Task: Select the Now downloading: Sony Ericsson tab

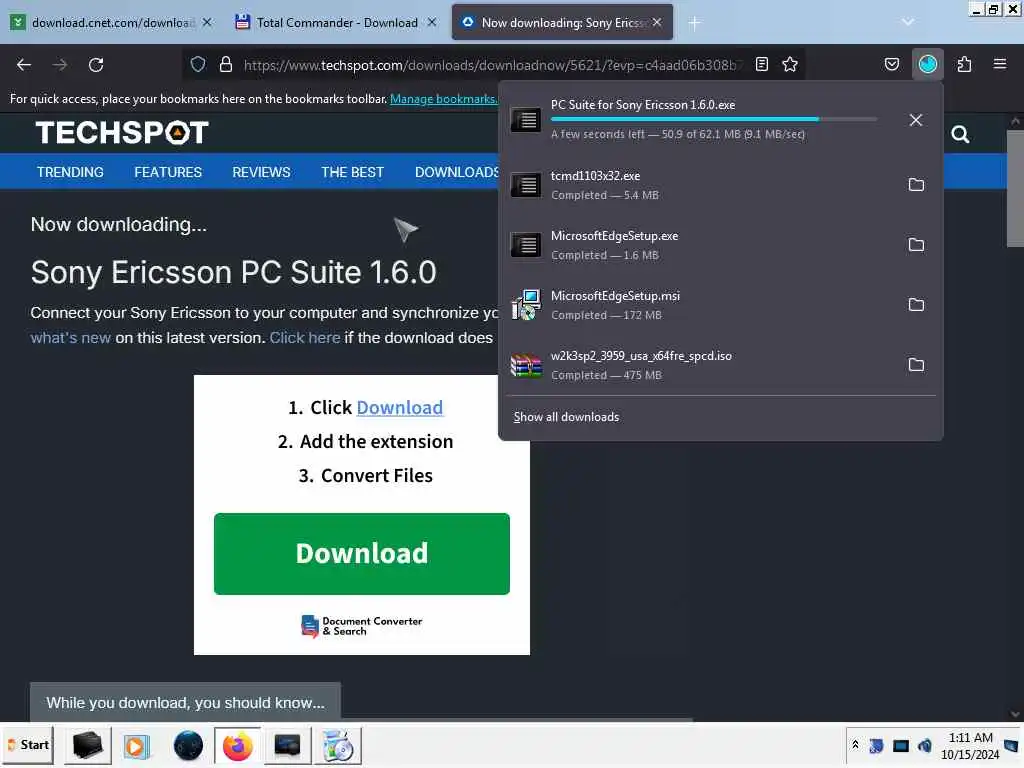Action: tap(562, 23)
